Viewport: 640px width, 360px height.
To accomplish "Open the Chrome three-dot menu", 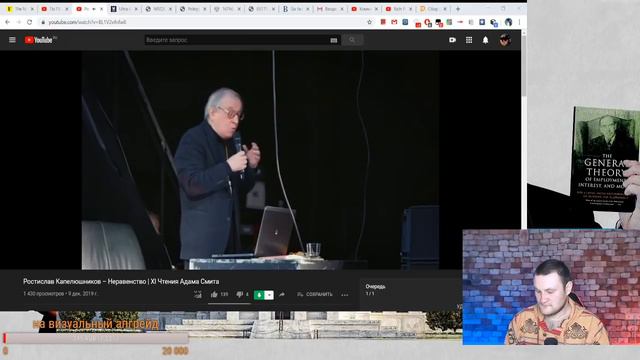I will (x=520, y=22).
